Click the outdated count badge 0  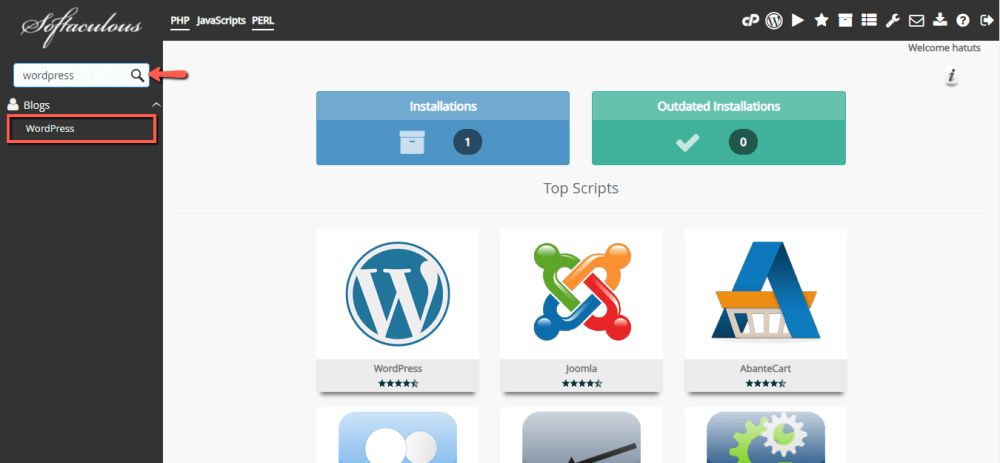tap(743, 142)
